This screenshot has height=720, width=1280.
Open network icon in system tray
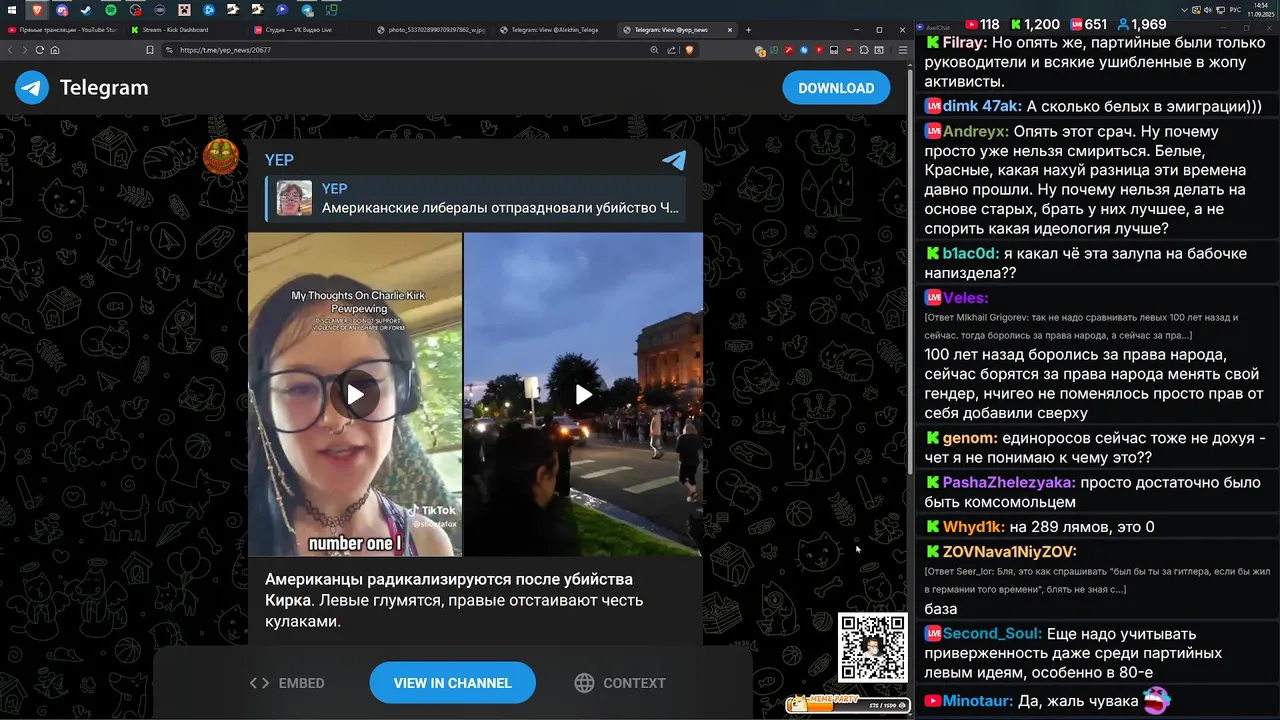tap(1220, 9)
